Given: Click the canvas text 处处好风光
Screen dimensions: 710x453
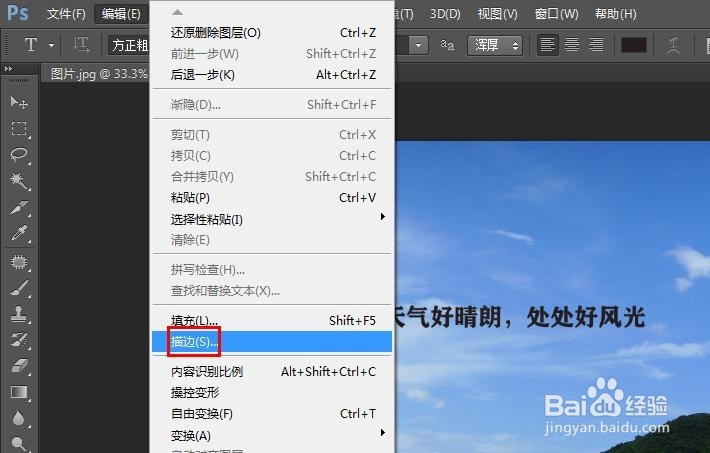Looking at the screenshot, I should pos(585,317).
